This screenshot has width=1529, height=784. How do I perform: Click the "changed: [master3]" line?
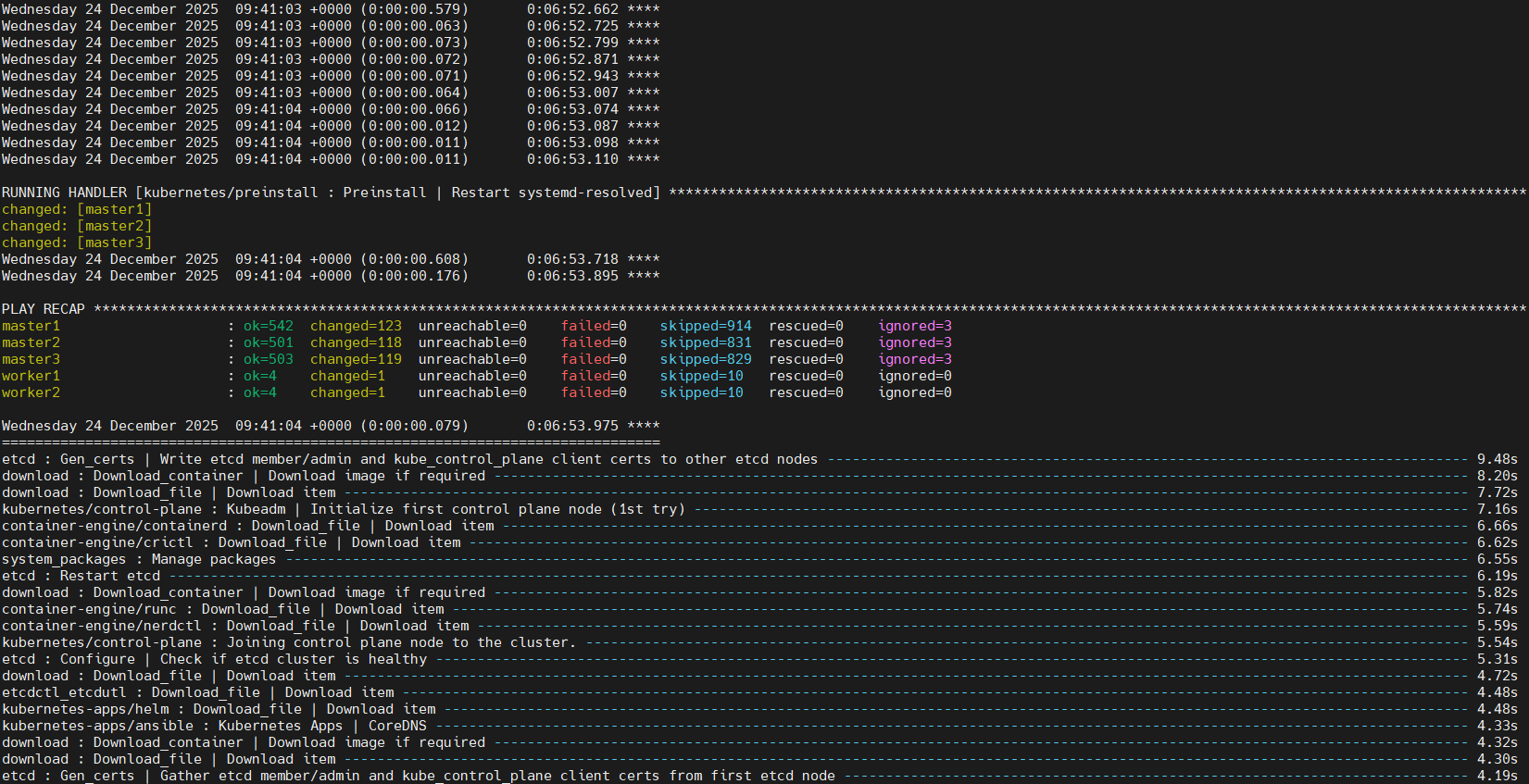point(77,243)
